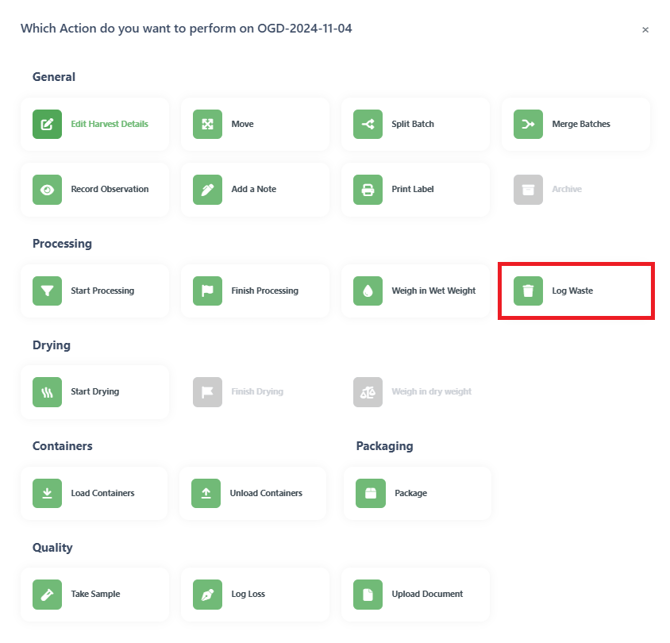Open the Package box icon
This screenshot has width=670, height=643.
(x=370, y=493)
